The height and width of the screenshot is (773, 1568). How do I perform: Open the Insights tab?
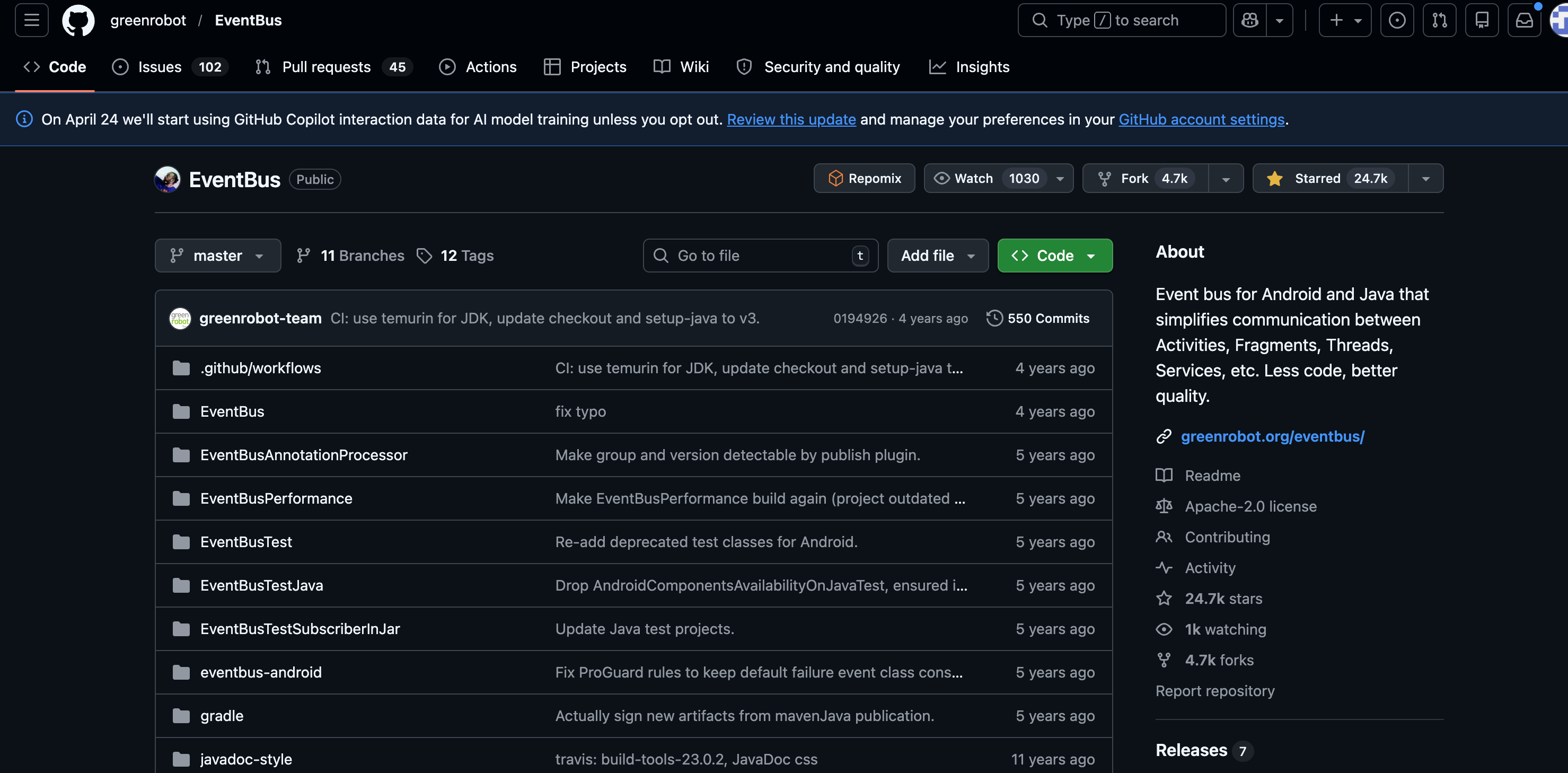point(982,67)
